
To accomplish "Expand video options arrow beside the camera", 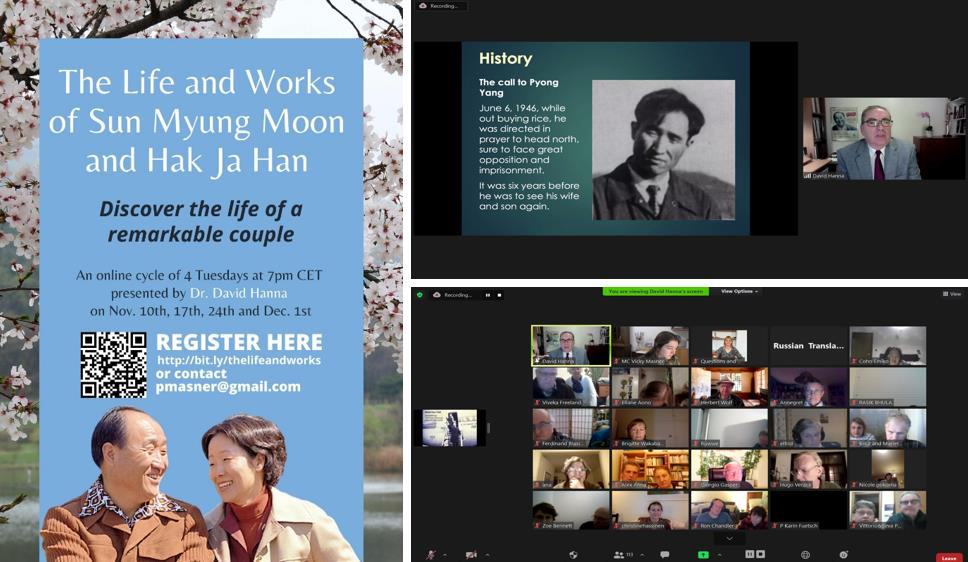I will pyautogui.click(x=487, y=553).
